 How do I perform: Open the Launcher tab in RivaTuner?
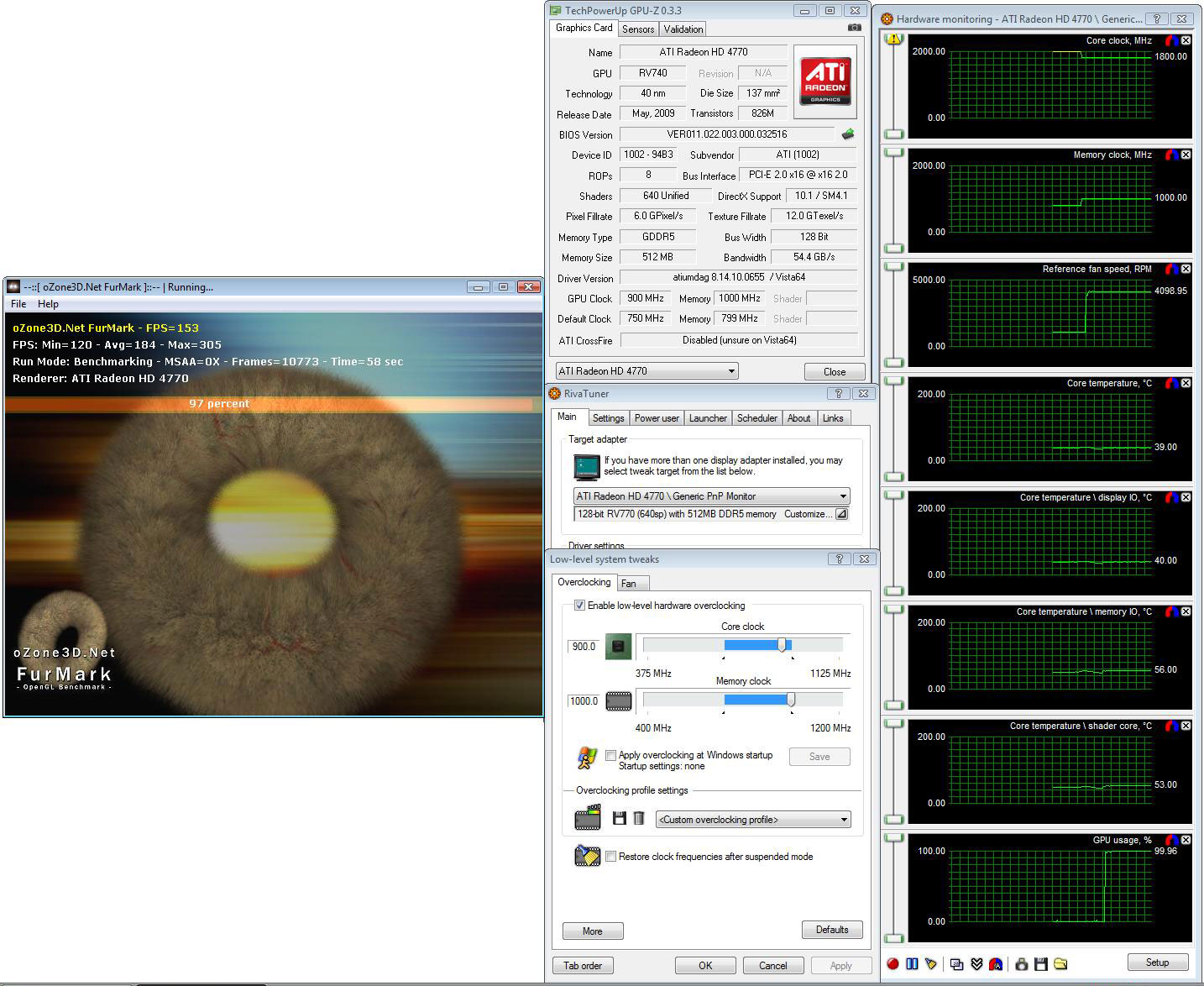pyautogui.click(x=708, y=418)
